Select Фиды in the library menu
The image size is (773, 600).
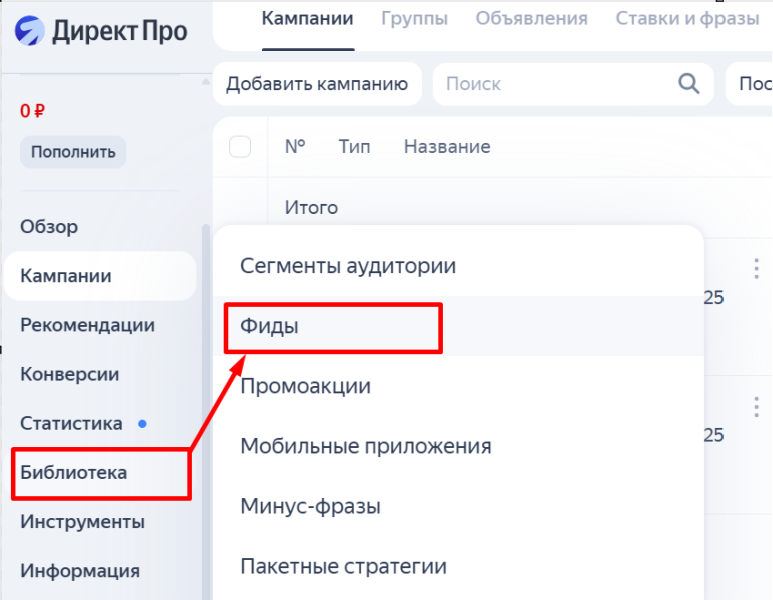click(x=270, y=326)
